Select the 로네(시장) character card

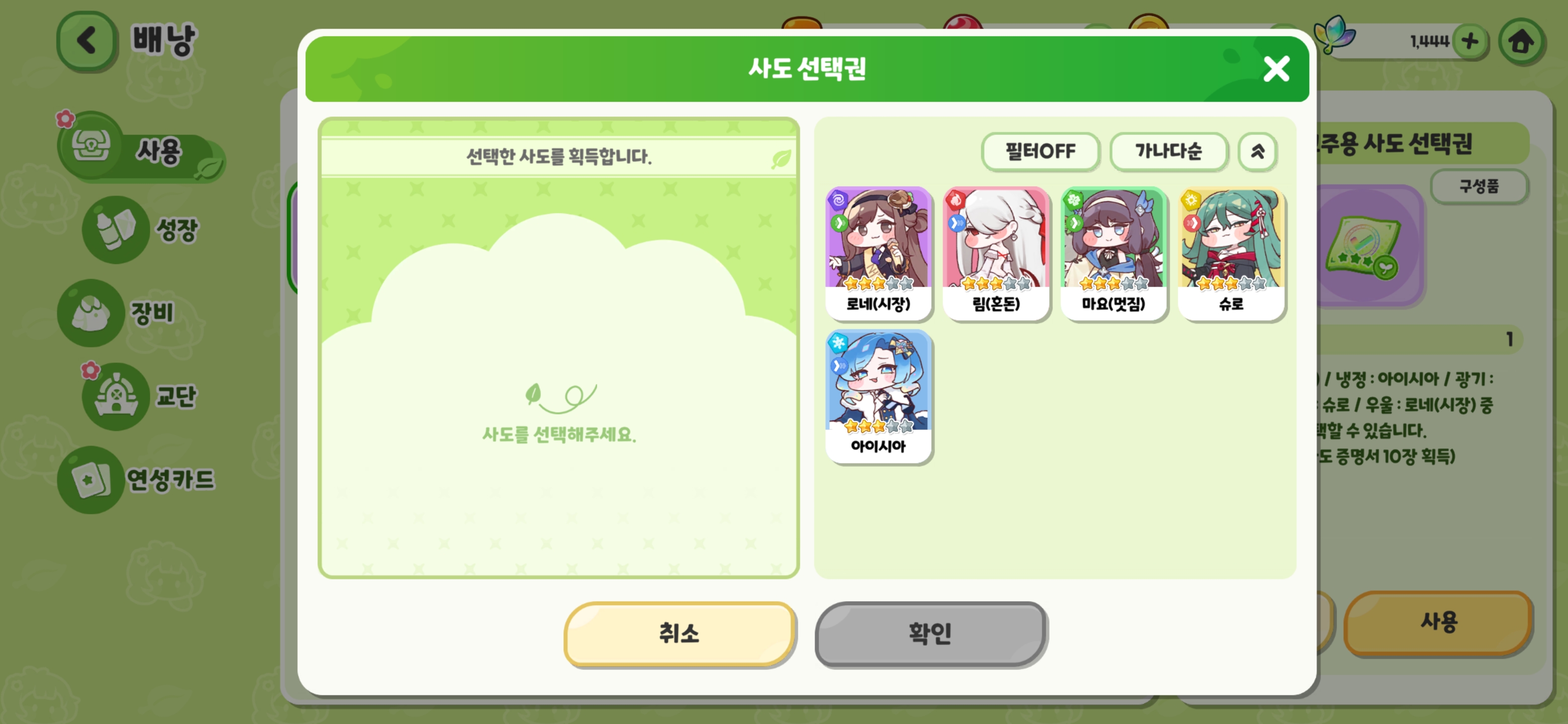tap(878, 253)
